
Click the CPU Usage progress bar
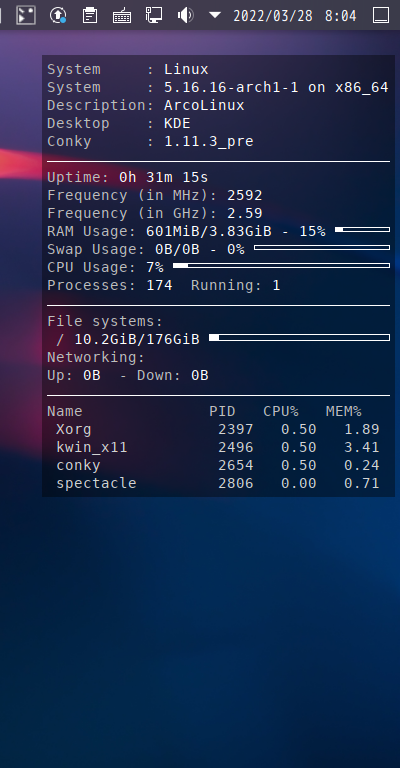tap(282, 265)
